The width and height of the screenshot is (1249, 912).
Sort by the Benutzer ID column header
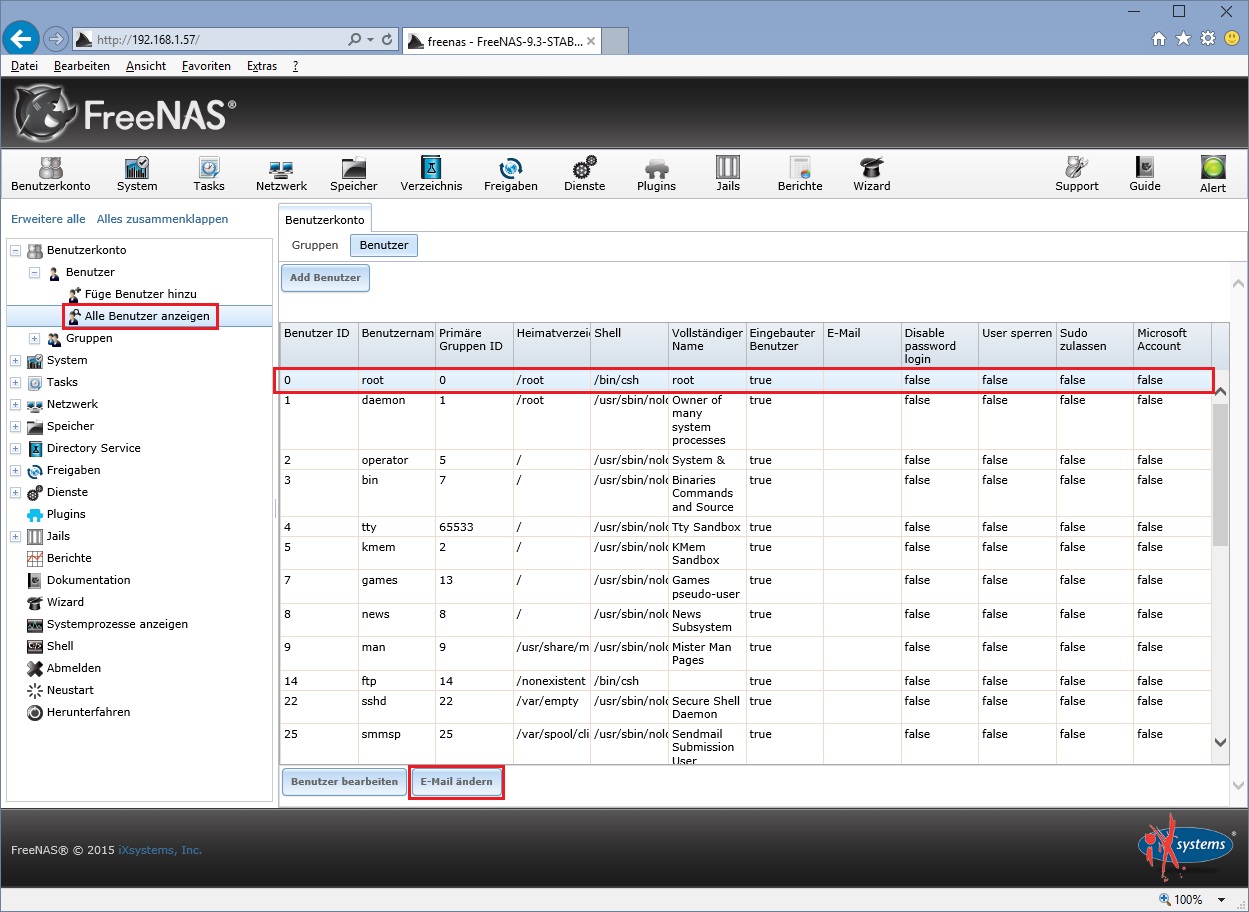[318, 346]
